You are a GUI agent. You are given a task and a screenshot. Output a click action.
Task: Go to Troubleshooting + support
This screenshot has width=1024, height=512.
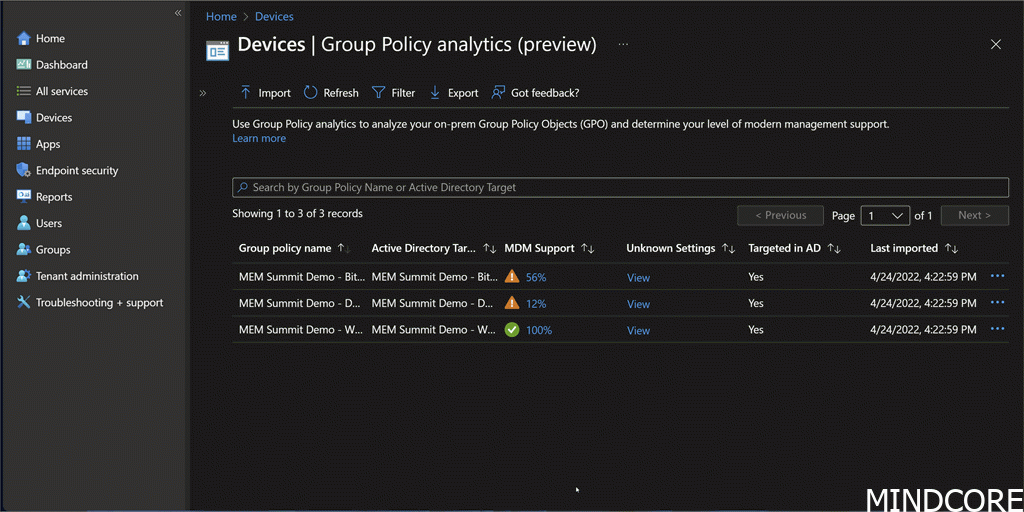click(98, 303)
